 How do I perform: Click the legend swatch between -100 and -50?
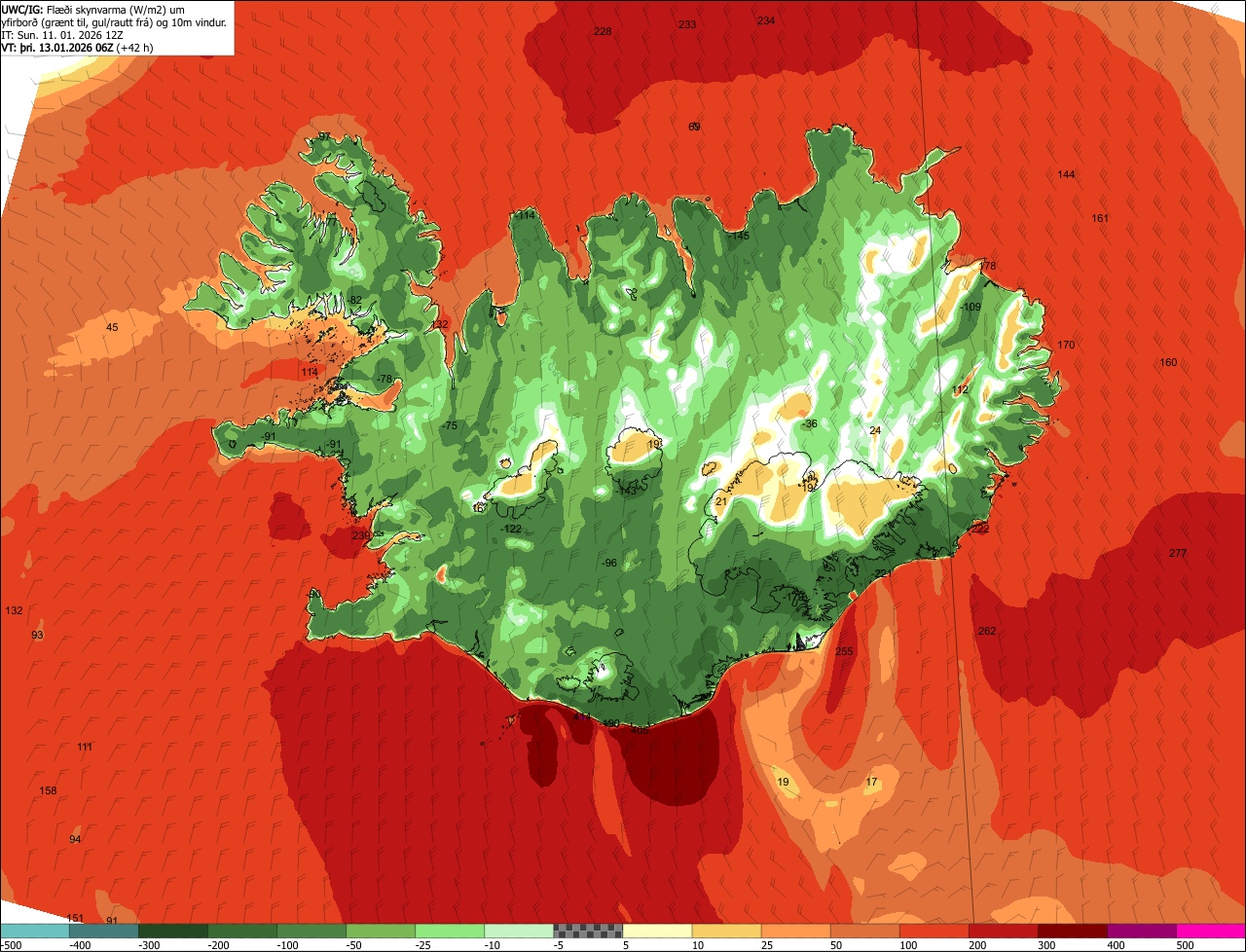[311, 932]
